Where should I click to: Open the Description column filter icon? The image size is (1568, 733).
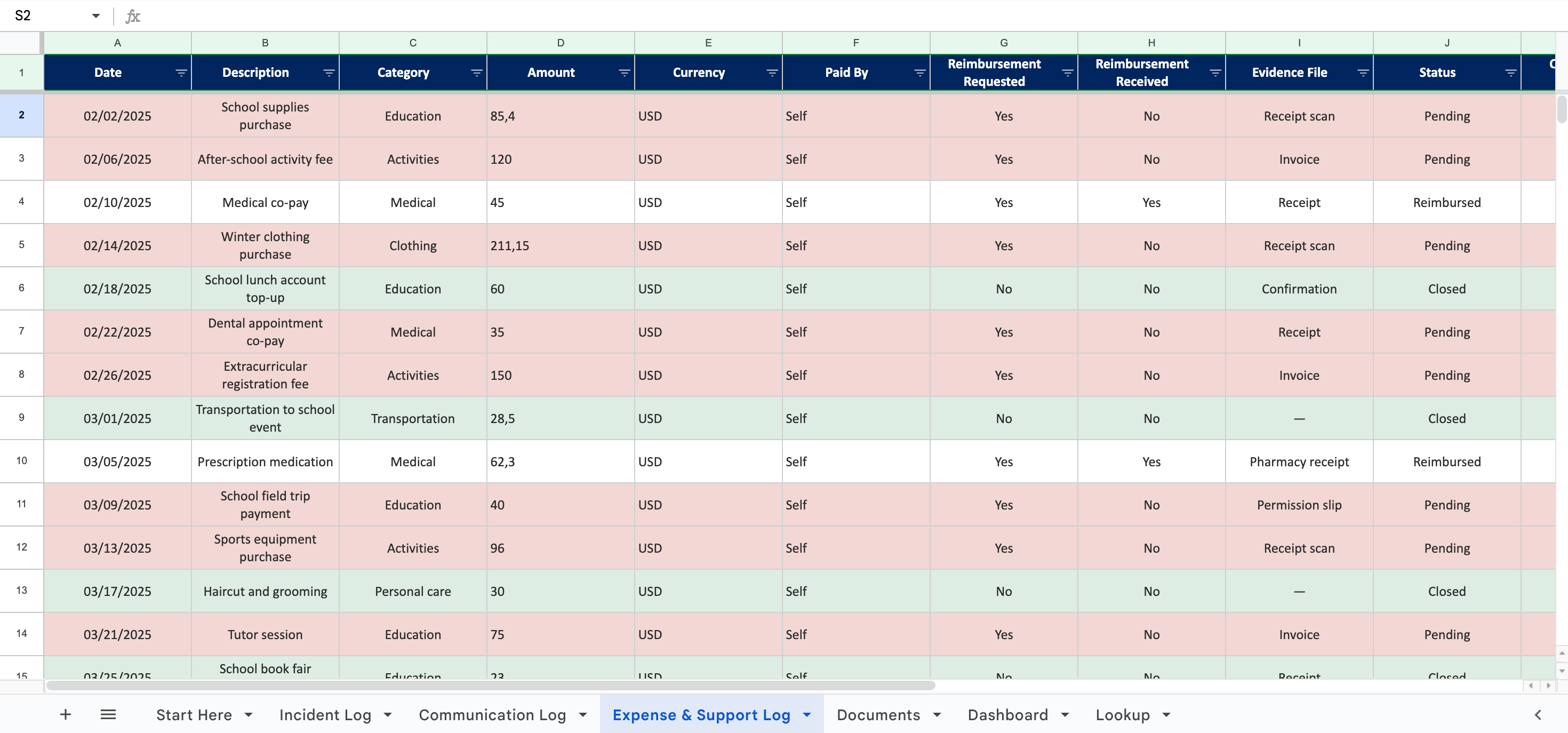pyautogui.click(x=329, y=73)
